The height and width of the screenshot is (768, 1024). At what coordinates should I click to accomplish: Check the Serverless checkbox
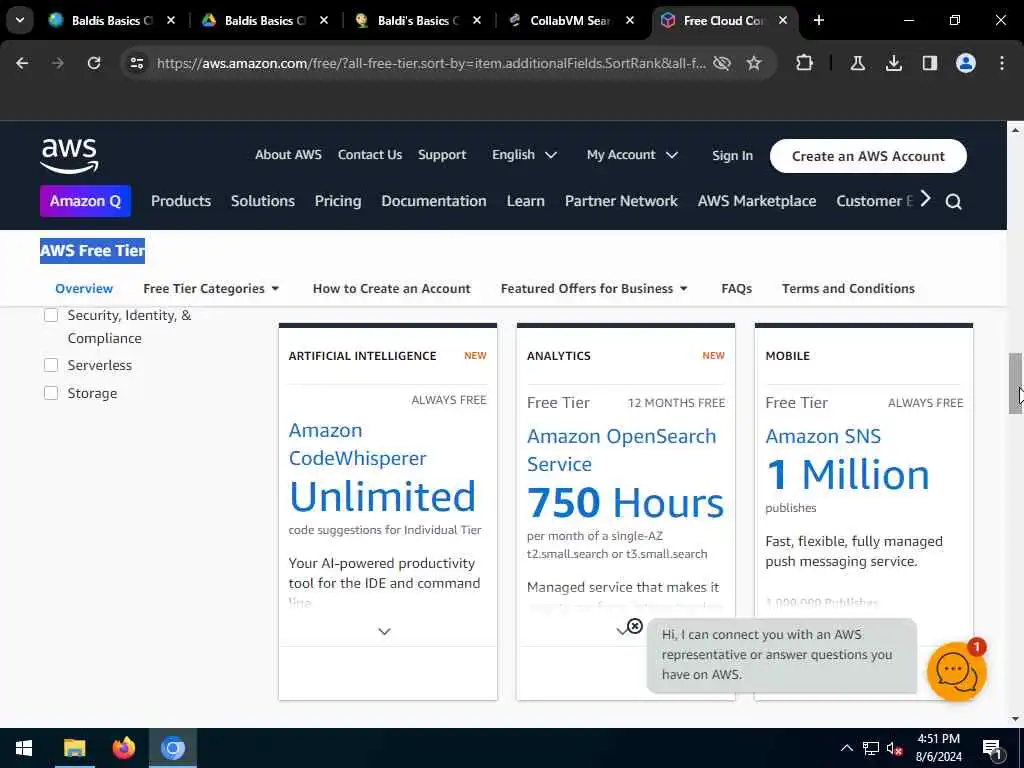point(51,365)
